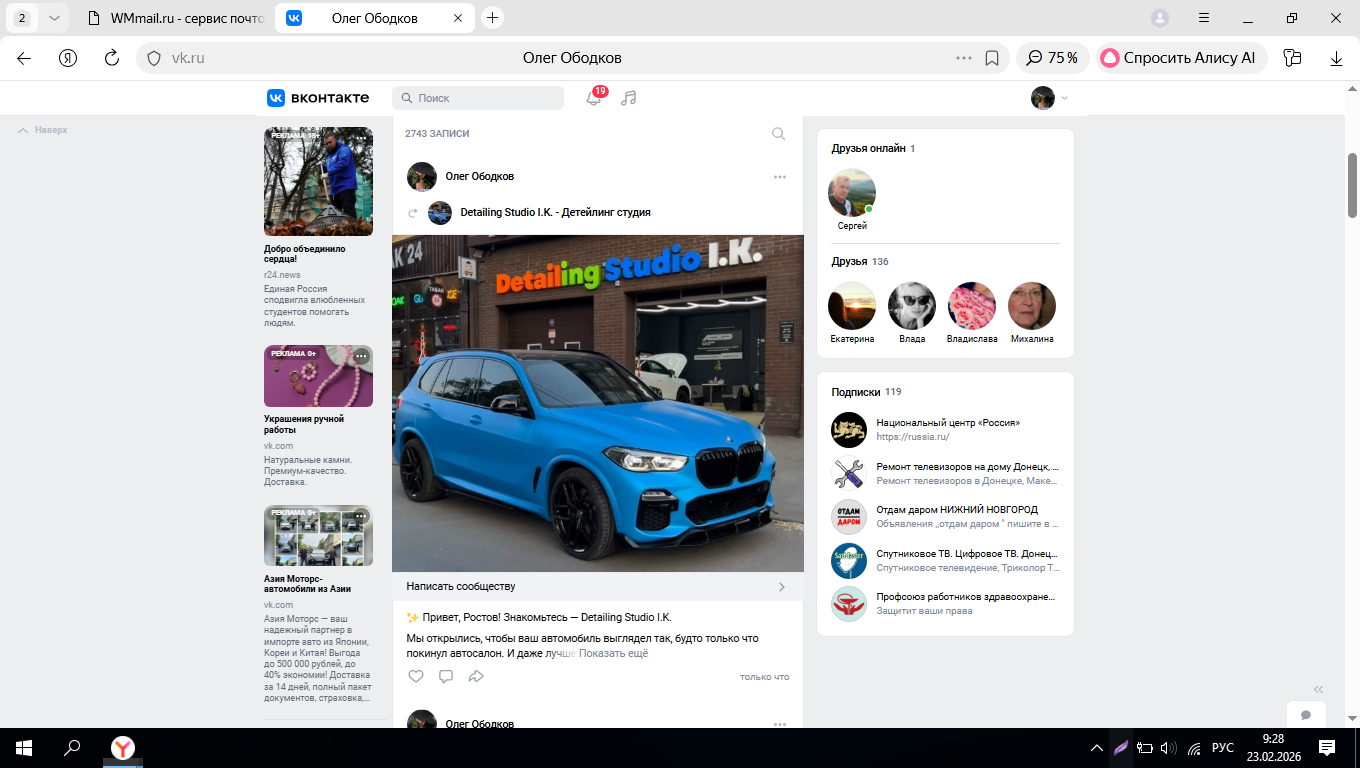Launch Yandex Browser from the taskbar
The height and width of the screenshot is (768, 1360).
[x=122, y=748]
